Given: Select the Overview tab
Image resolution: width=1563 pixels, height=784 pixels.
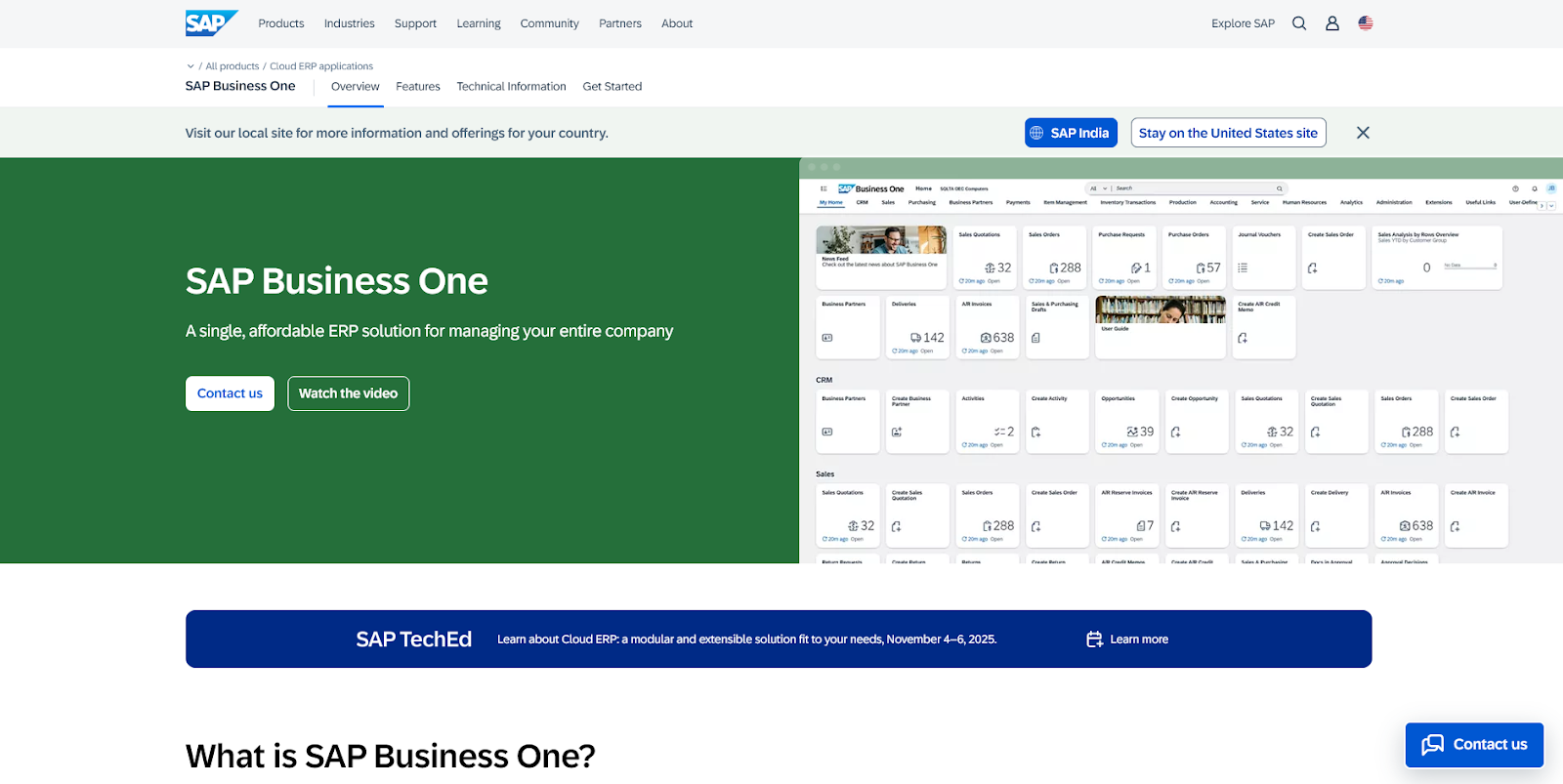Looking at the screenshot, I should pyautogui.click(x=355, y=87).
